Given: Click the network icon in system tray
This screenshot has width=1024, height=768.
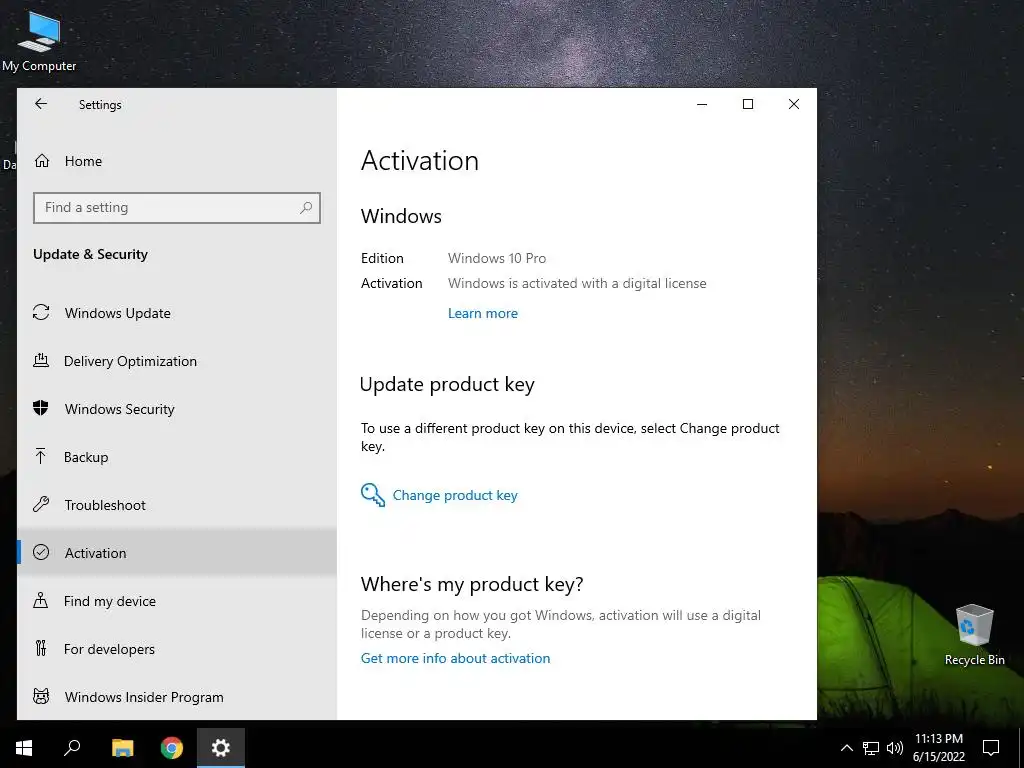Looking at the screenshot, I should pyautogui.click(x=871, y=748).
